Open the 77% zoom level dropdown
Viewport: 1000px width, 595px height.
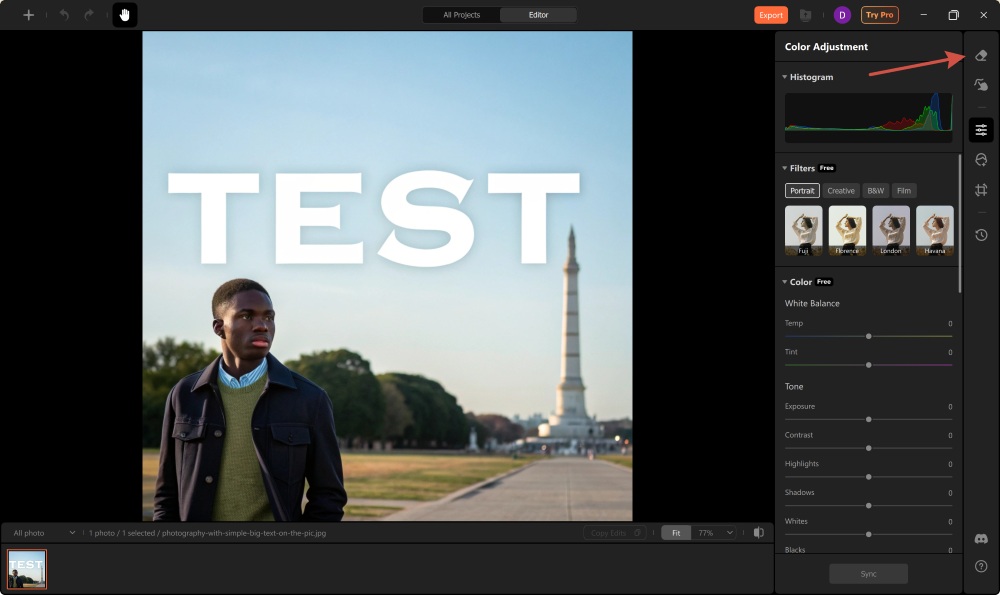tap(714, 533)
